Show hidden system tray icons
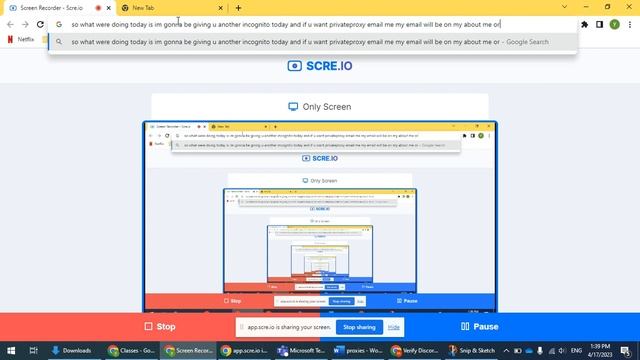640x360 pixels. pos(507,350)
